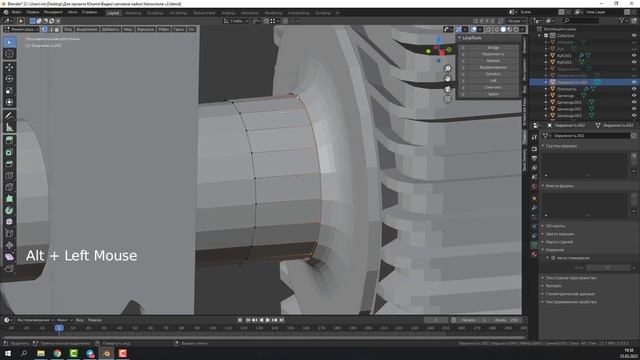
Task: Select the Scale tool in the left toolbar
Action: 9,90
